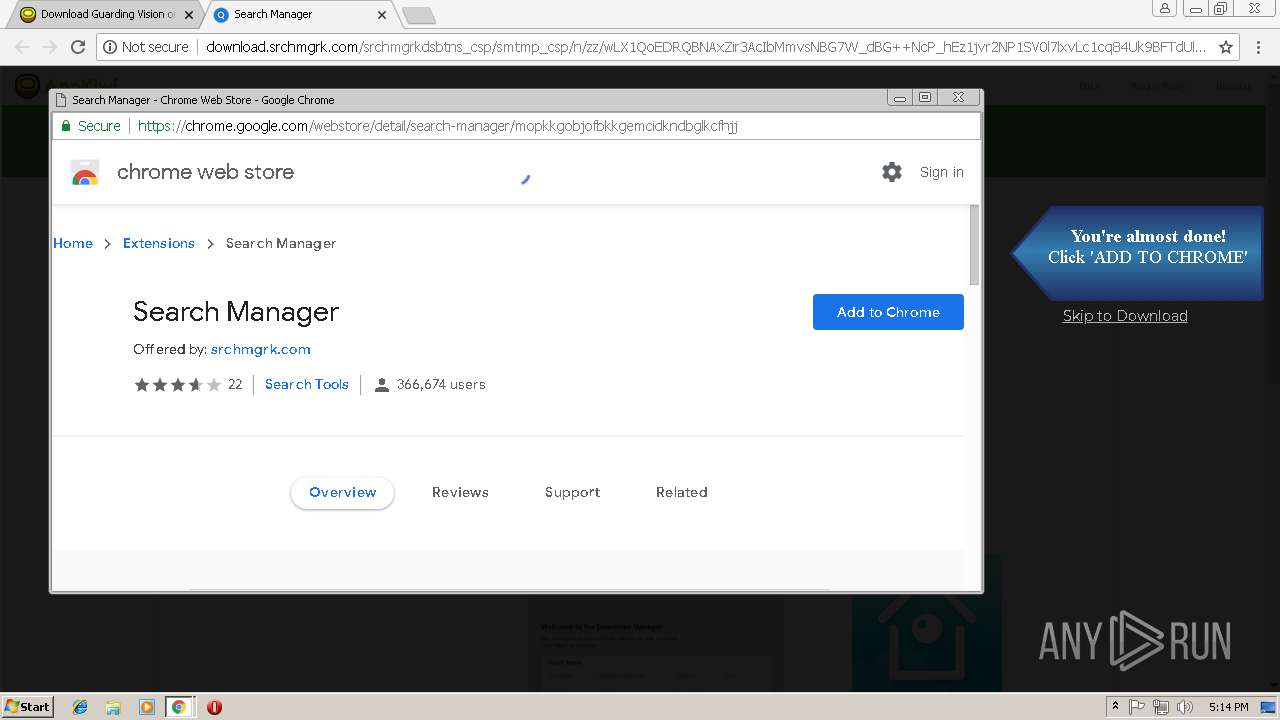Click the Skip to Download link
Screen dimensions: 1280x720
pyautogui.click(x=1125, y=316)
